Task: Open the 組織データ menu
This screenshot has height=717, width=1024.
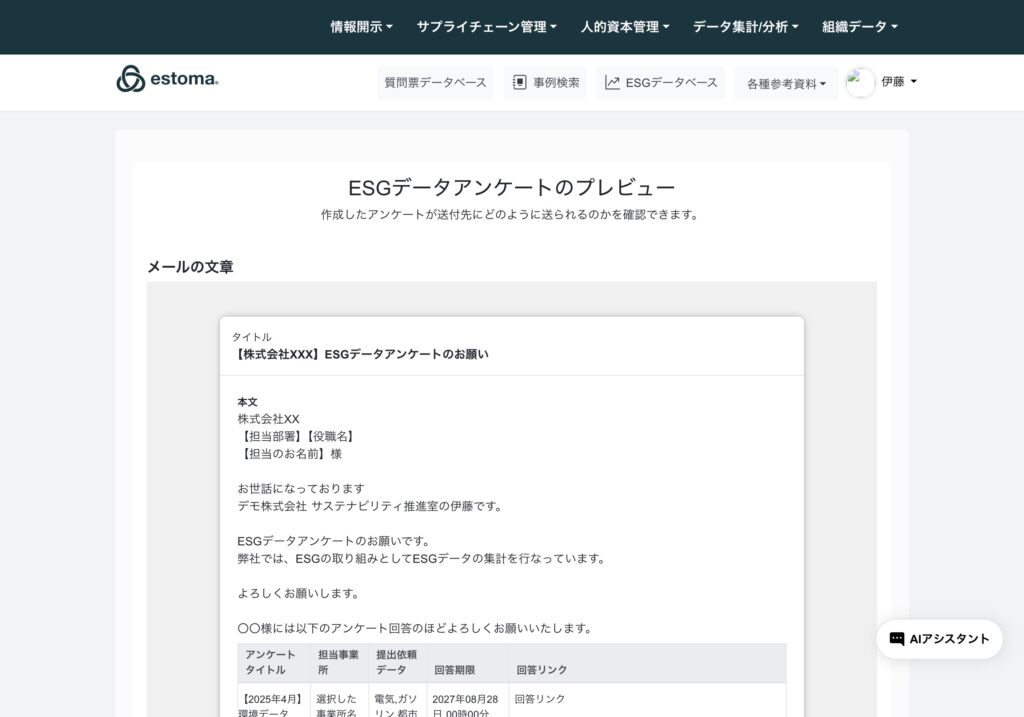Action: click(859, 27)
